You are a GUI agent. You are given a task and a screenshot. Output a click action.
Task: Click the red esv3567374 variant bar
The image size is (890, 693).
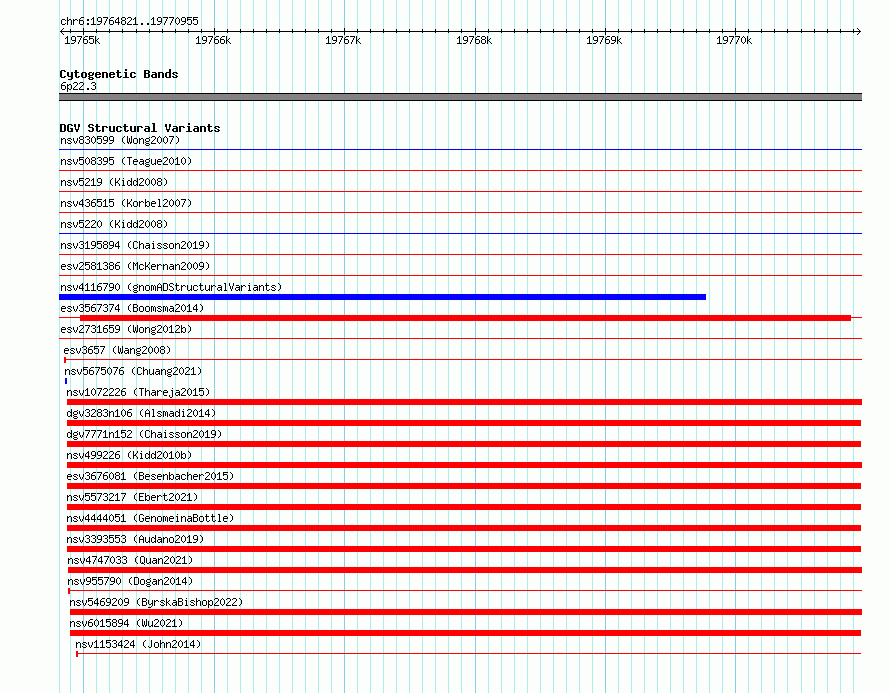click(x=465, y=318)
